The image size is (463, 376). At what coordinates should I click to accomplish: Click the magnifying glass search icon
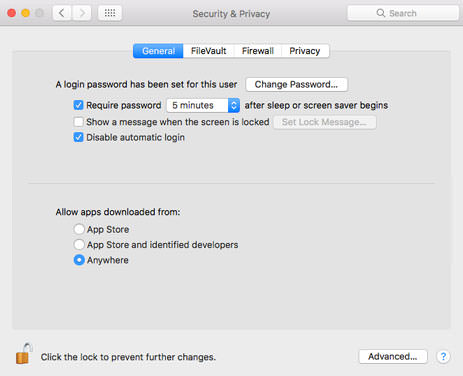(x=380, y=13)
